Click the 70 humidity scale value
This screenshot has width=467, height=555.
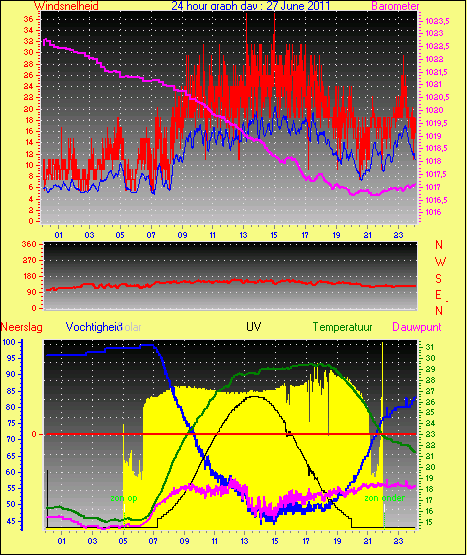pyautogui.click(x=11, y=440)
